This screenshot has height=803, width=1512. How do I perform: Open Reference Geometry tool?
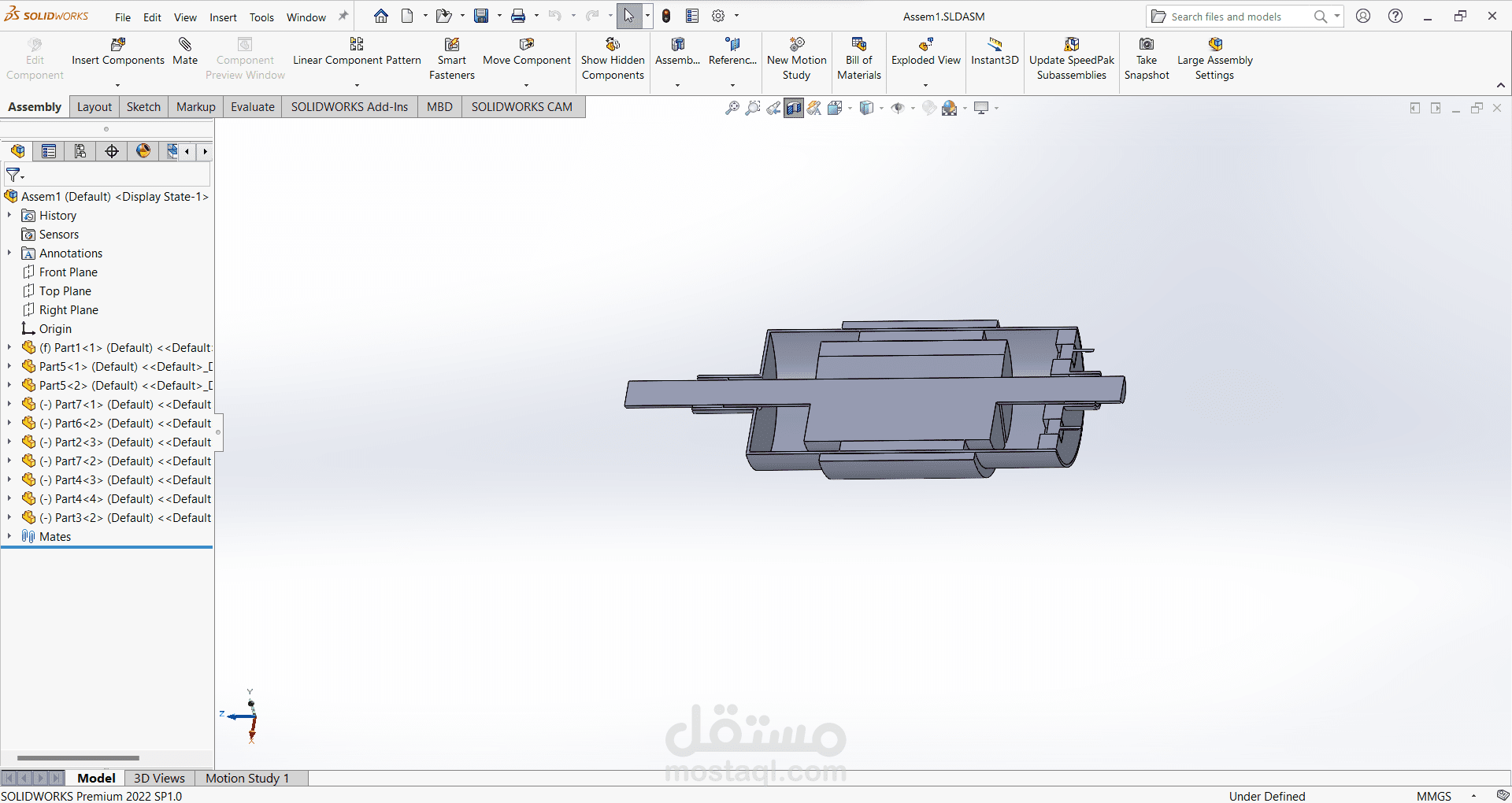(732, 52)
